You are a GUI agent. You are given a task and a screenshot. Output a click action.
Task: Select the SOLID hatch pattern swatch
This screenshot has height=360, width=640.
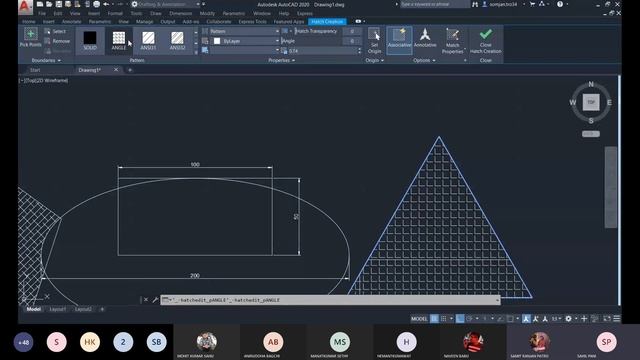pos(90,40)
